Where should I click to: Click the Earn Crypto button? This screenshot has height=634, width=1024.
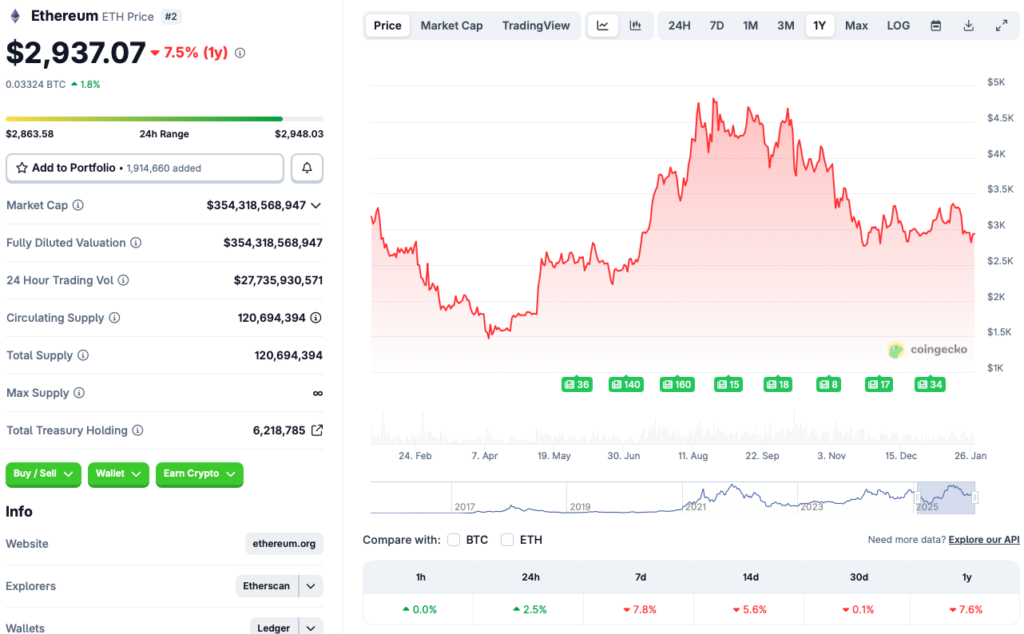pyautogui.click(x=199, y=475)
